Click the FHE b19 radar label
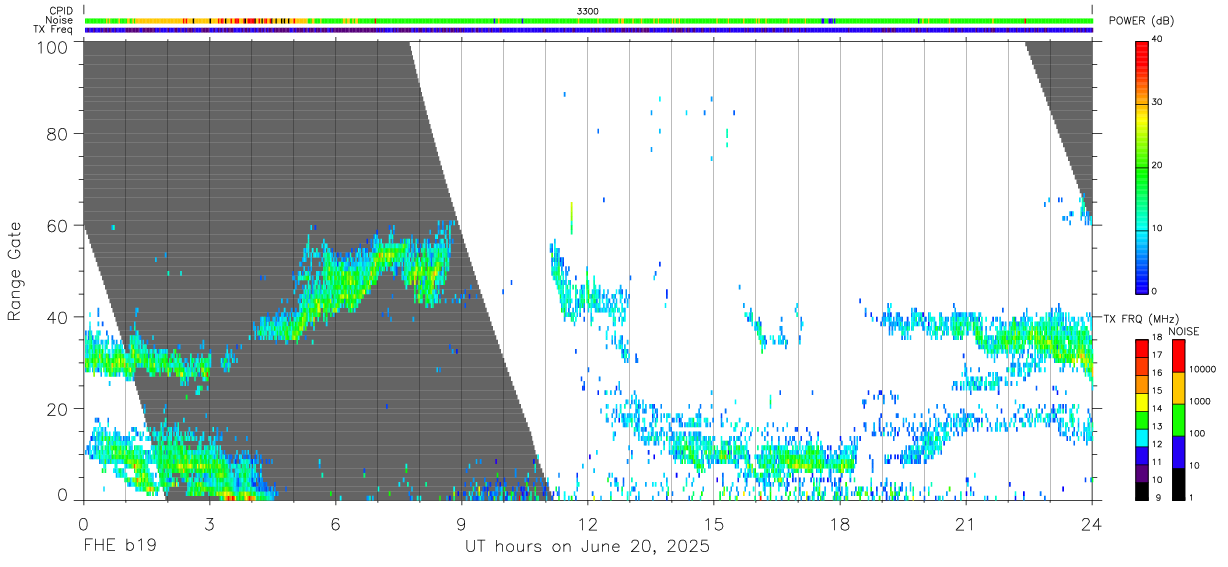1228x567 pixels. pyautogui.click(x=119, y=547)
